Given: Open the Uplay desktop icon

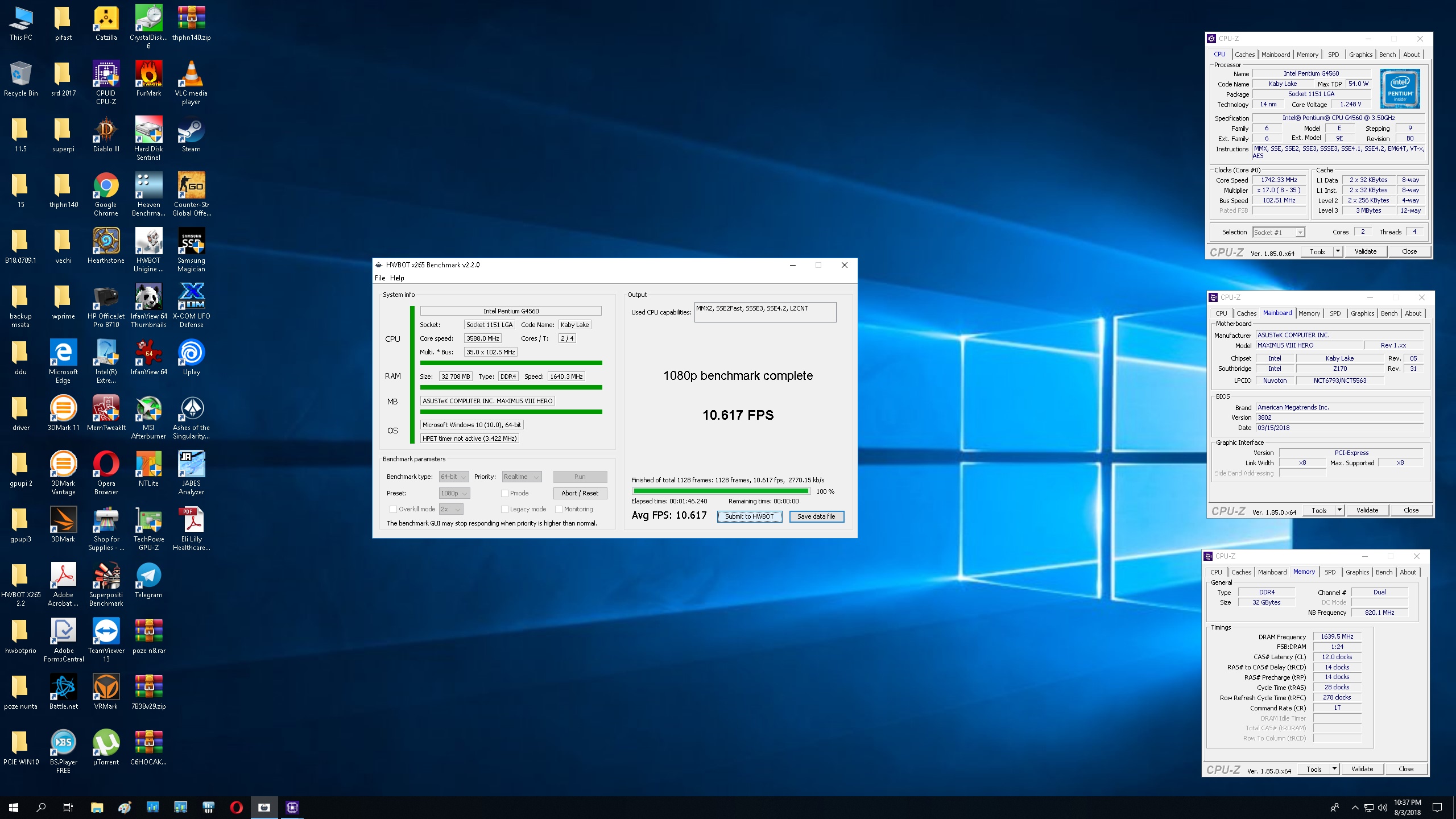Looking at the screenshot, I should pos(191,358).
